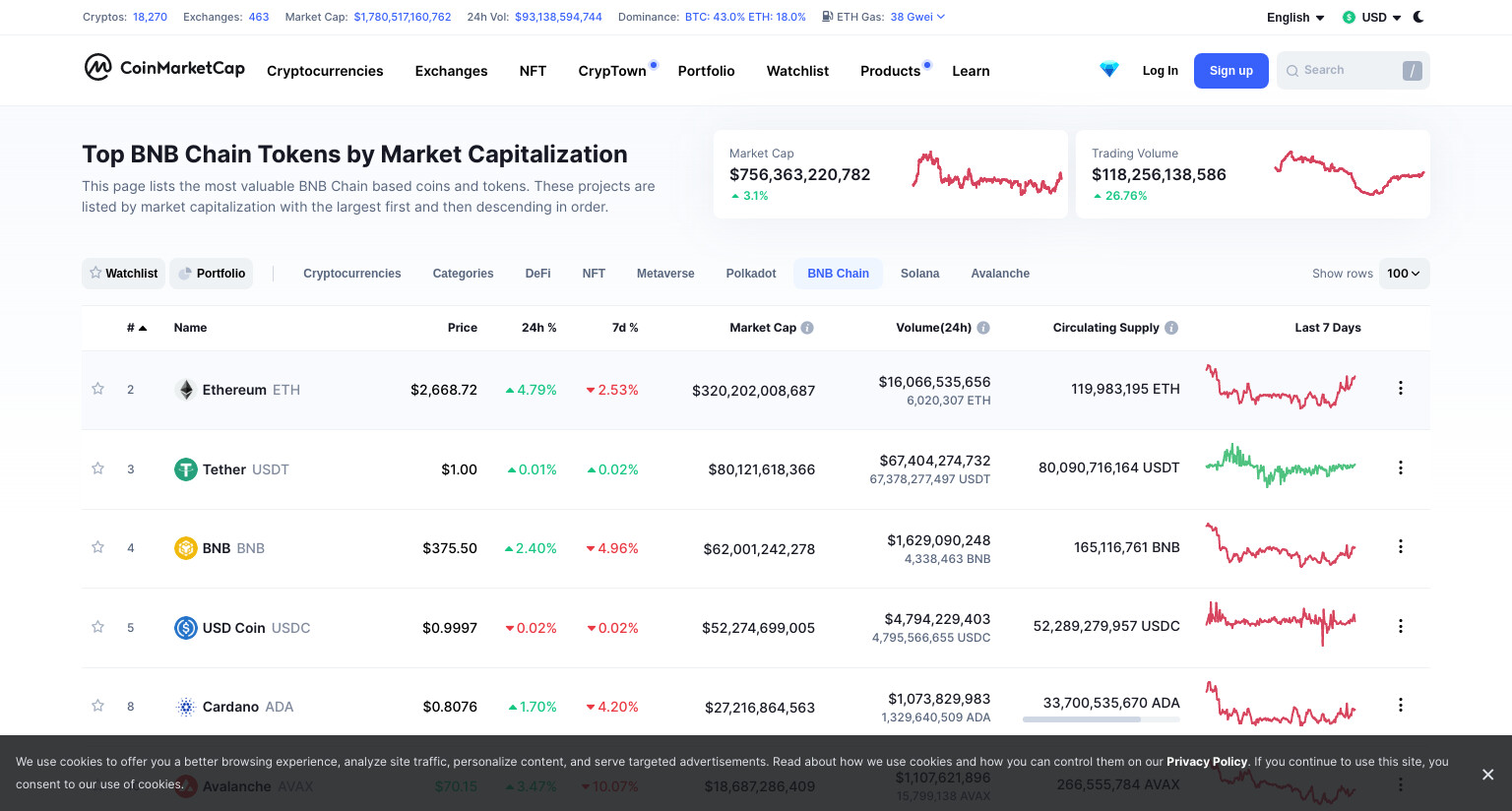
Task: Open BNB row three-dot menu
Action: point(1401,547)
